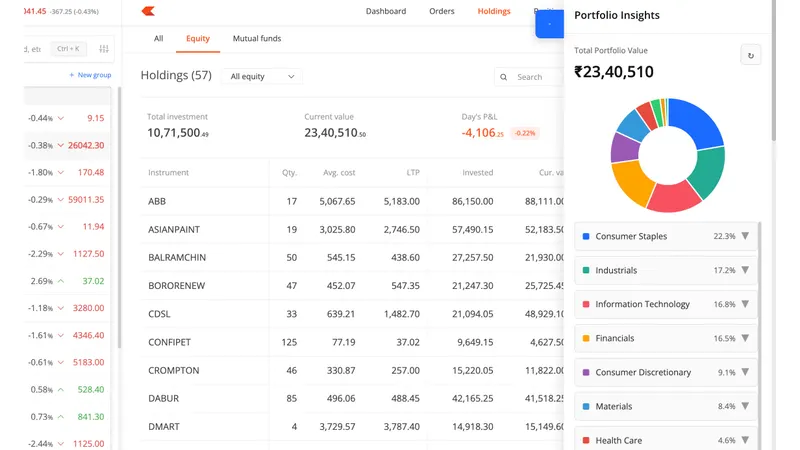Click the 59011.35 watchlist price

click(x=86, y=199)
